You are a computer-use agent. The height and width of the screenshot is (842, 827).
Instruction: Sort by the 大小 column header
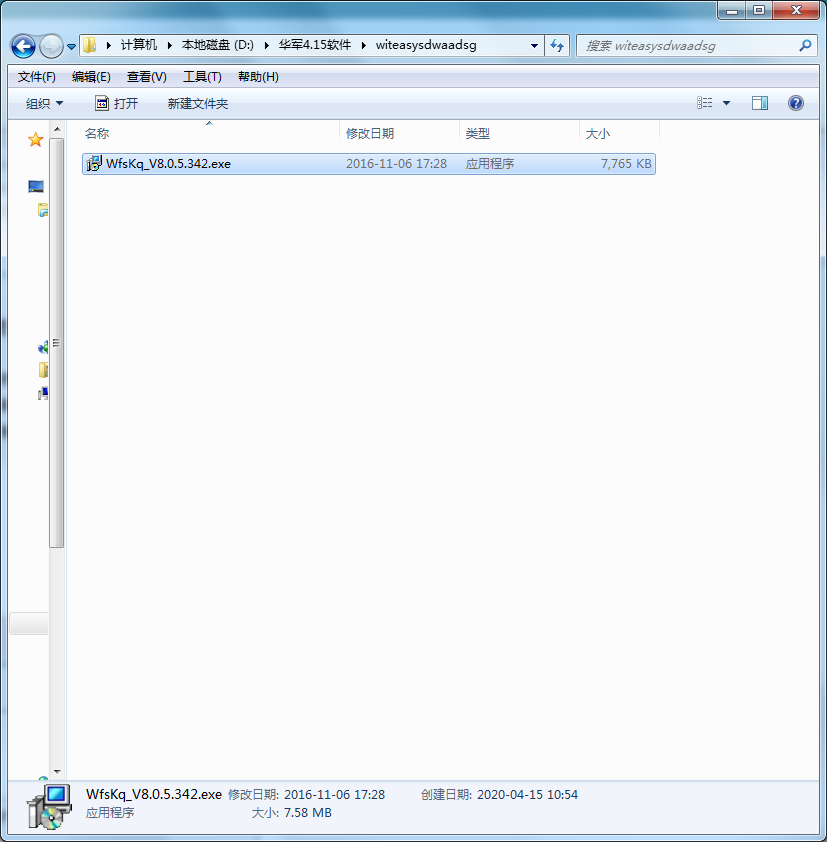620,133
